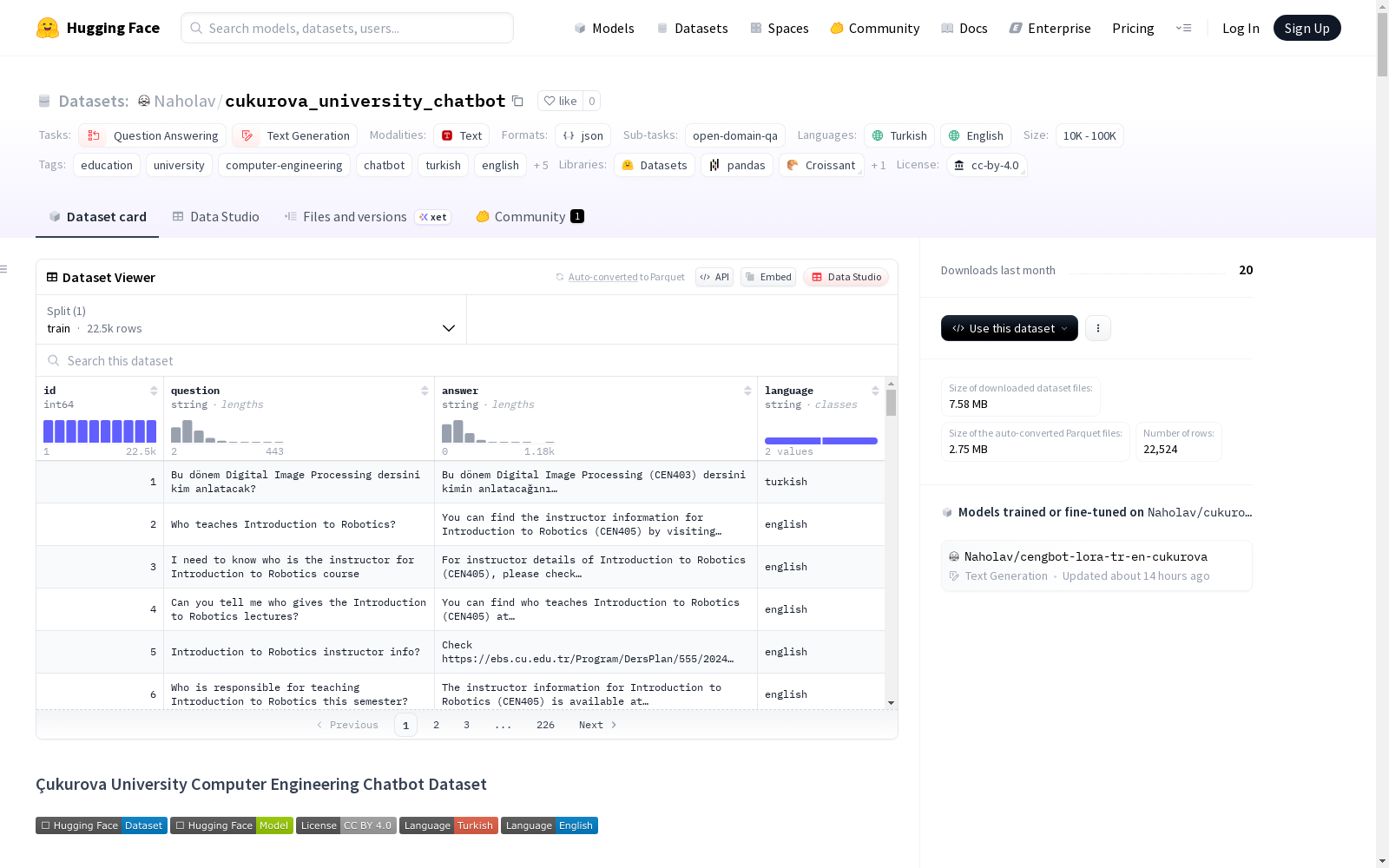Like this dataset
1389x868 pixels.
point(560,101)
